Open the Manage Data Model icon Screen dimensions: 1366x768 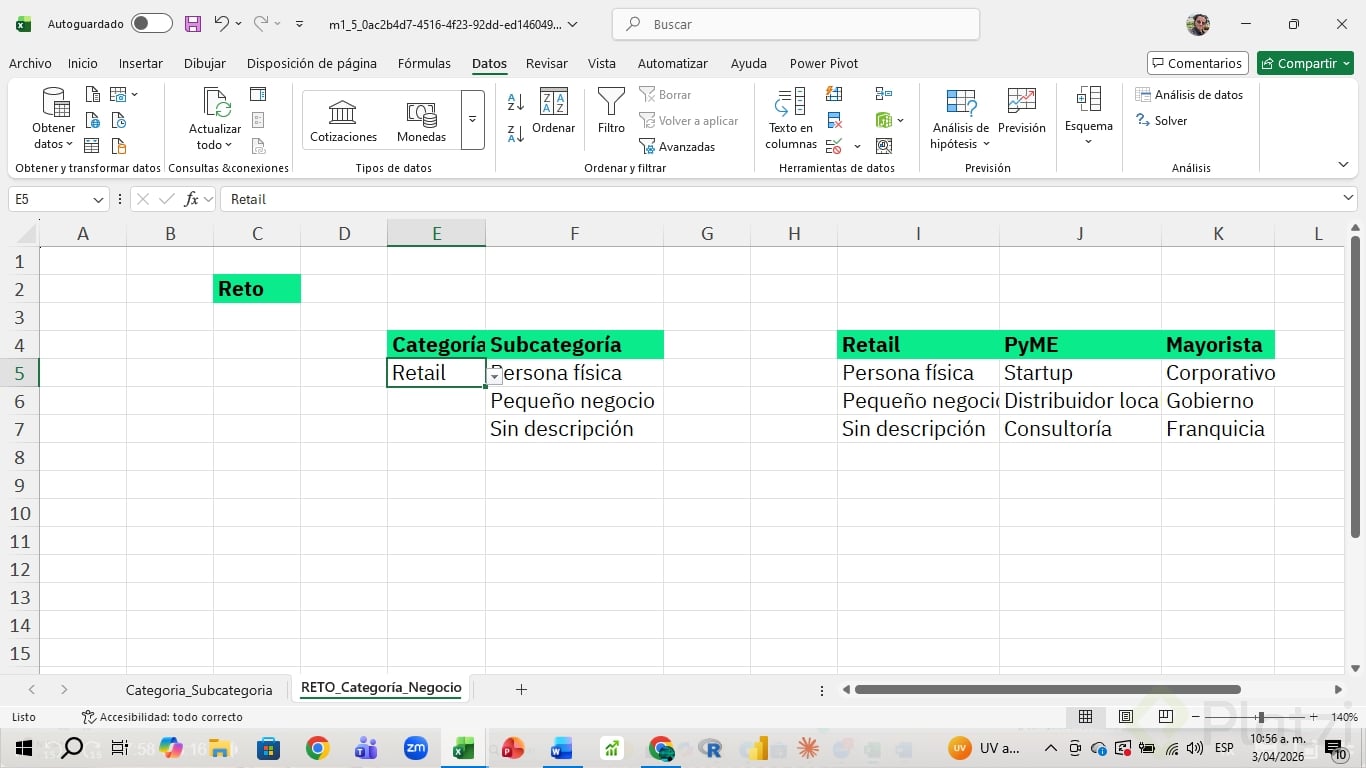coord(883,147)
